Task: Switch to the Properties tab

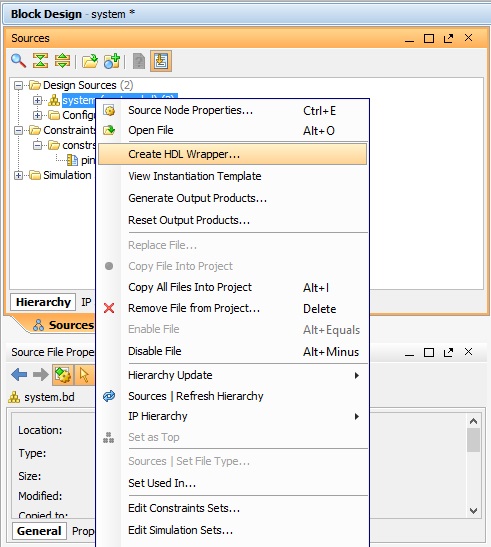Action: pos(83,531)
